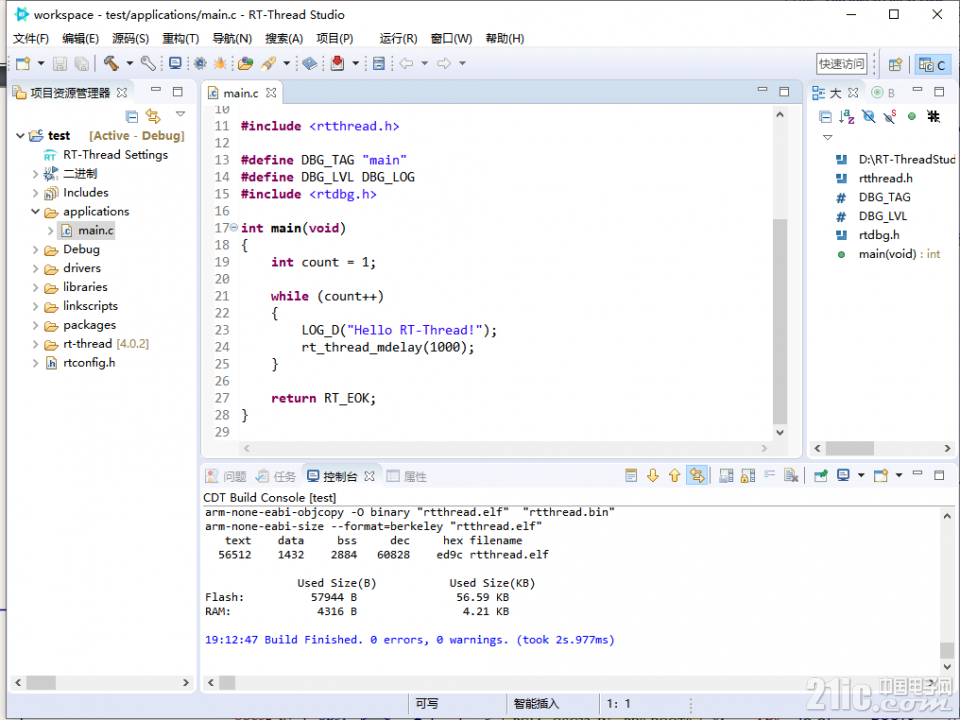This screenshot has height=720, width=960.
Task: Toggle hide fields in outline
Action: (x=869, y=116)
